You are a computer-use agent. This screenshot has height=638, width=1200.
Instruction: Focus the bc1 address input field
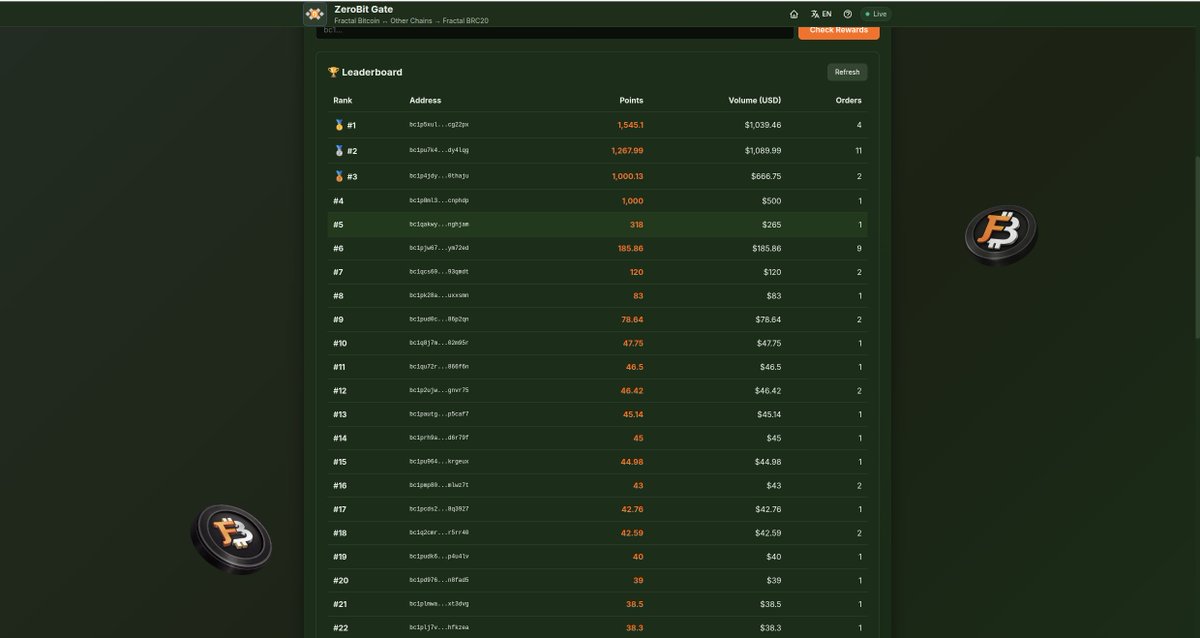click(x=555, y=30)
